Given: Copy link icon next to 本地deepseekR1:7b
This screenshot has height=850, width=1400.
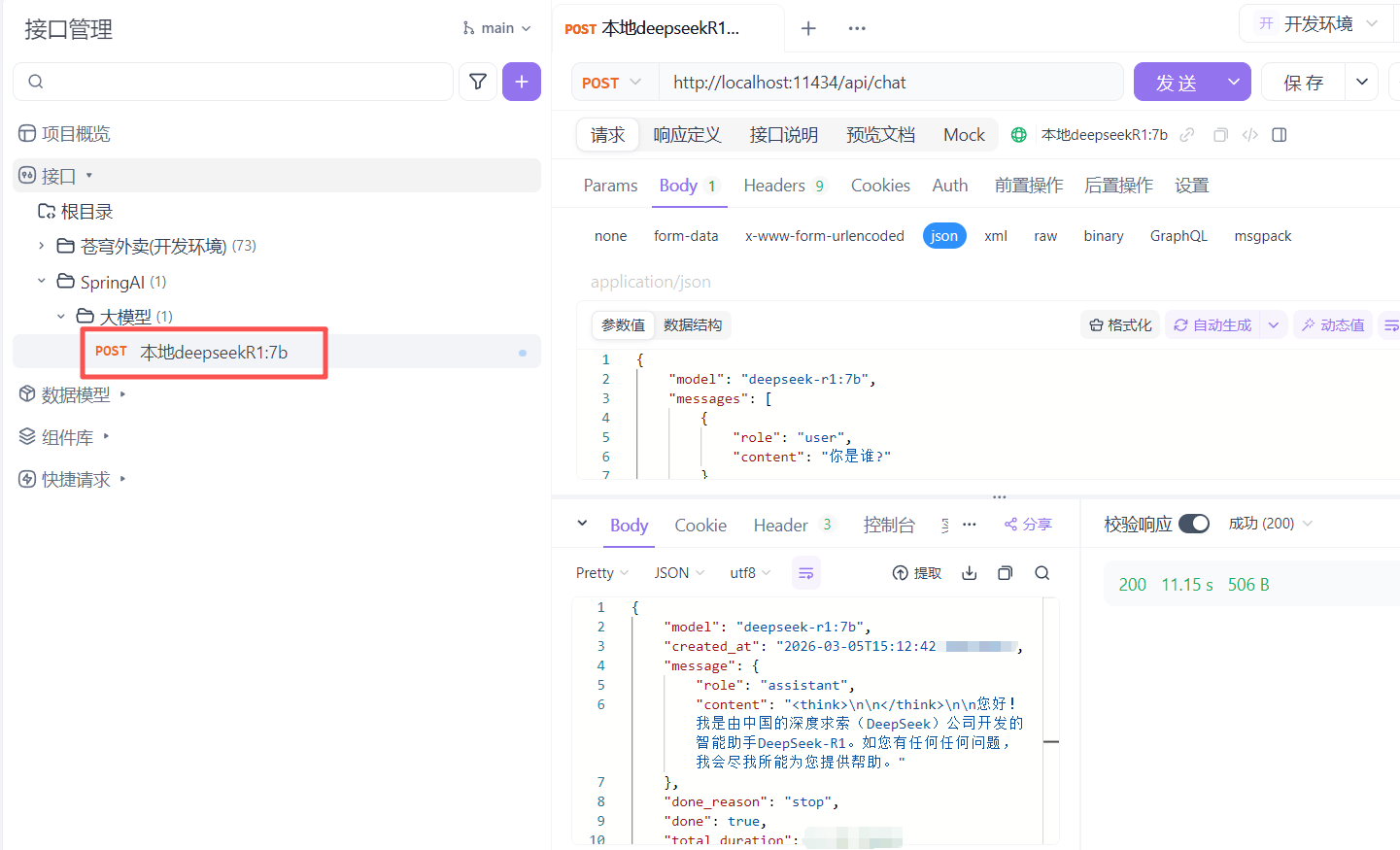Looking at the screenshot, I should tap(1187, 135).
